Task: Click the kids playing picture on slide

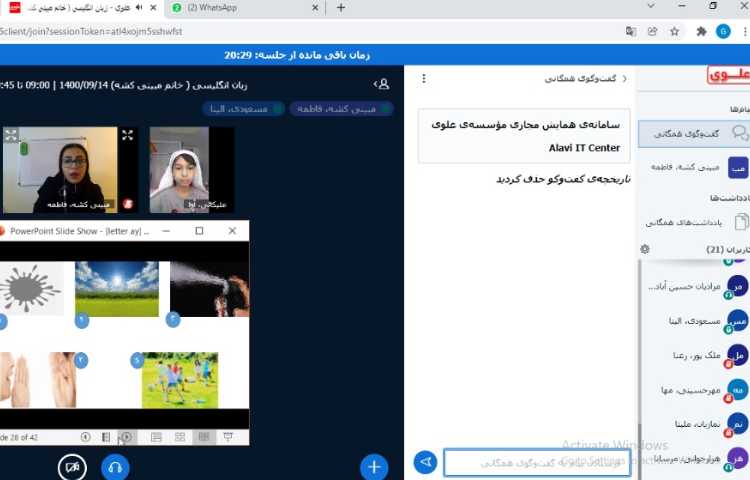Action: click(180, 380)
